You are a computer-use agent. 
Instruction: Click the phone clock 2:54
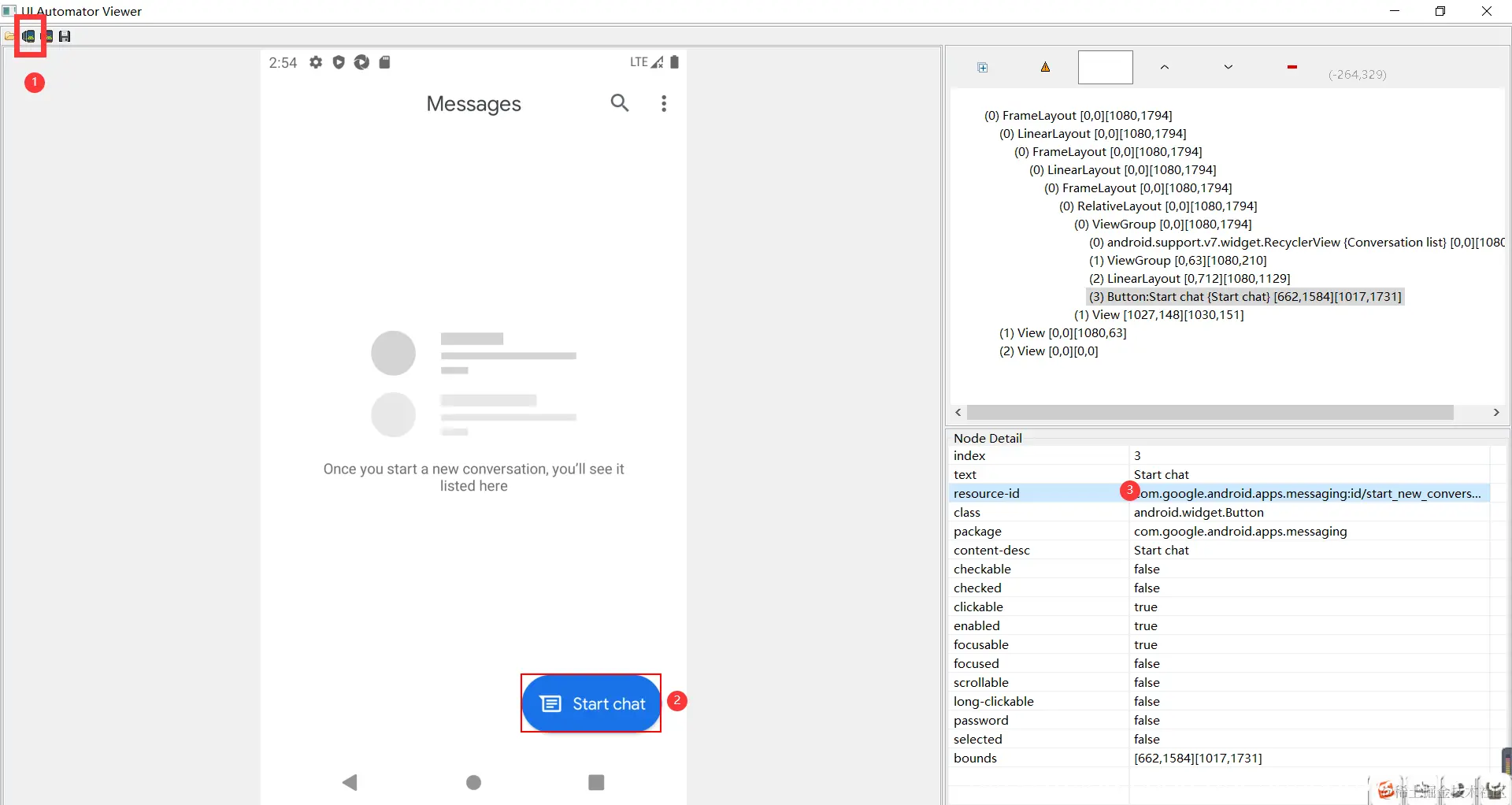[x=283, y=63]
